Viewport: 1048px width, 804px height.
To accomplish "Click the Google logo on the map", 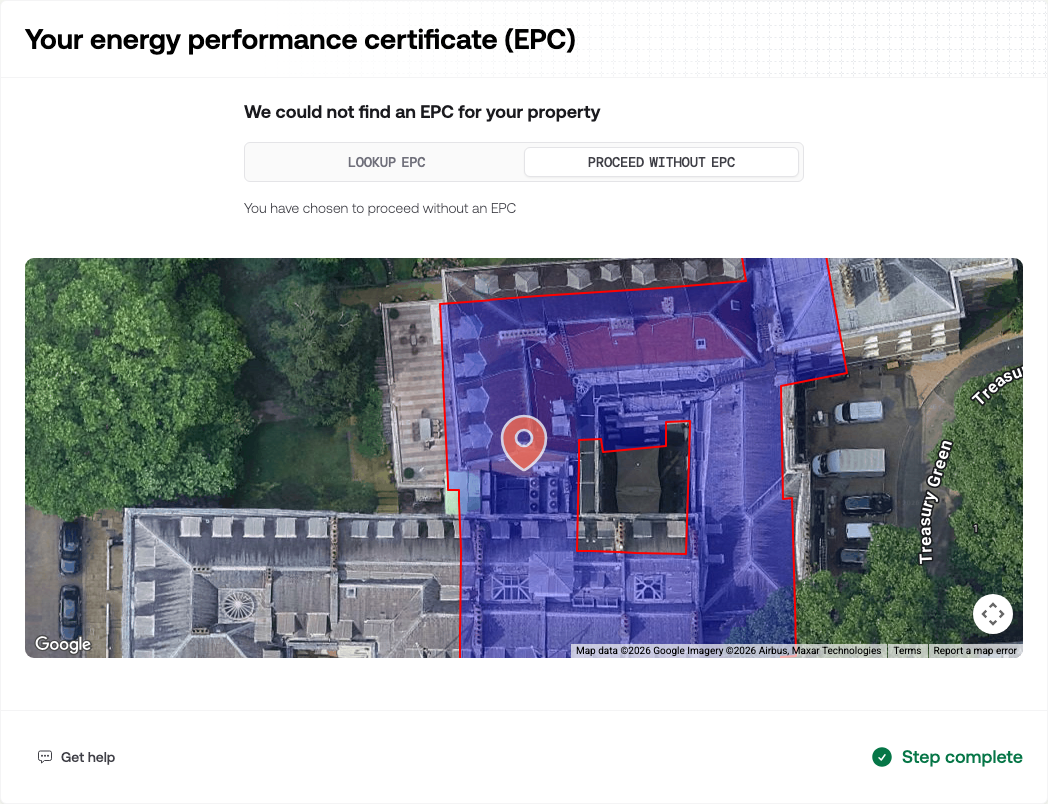I will [x=63, y=644].
